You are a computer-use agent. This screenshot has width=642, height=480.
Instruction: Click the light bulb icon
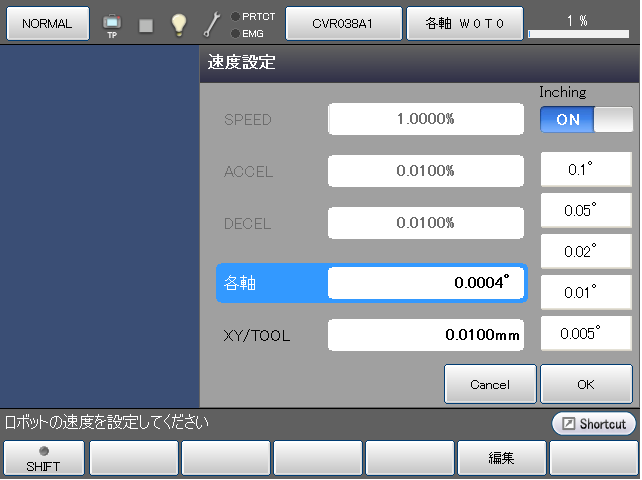178,24
